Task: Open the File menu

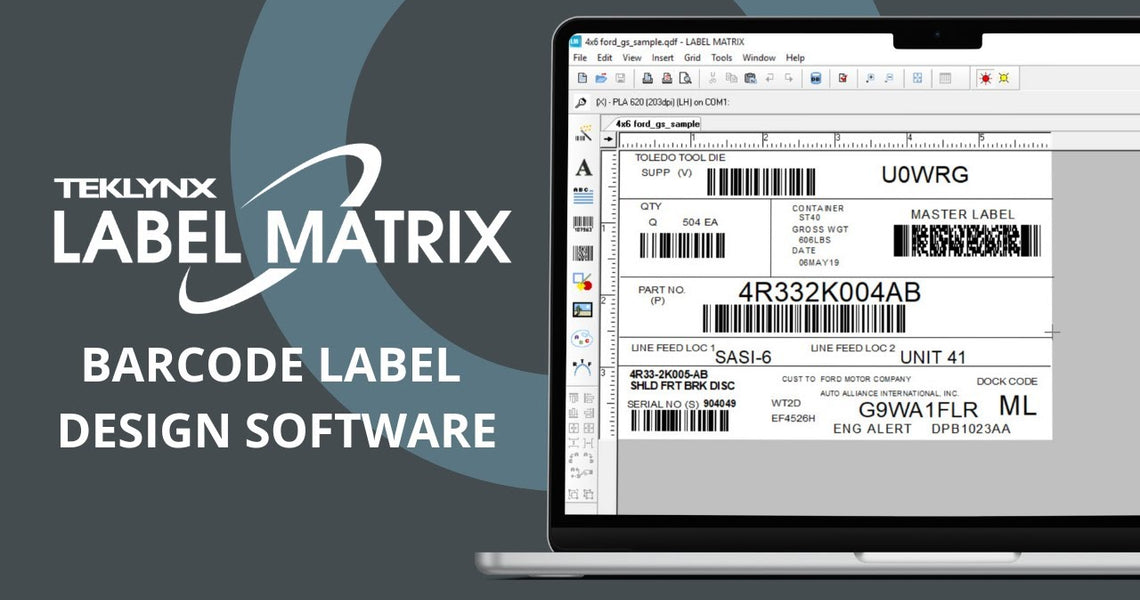Action: [x=579, y=57]
